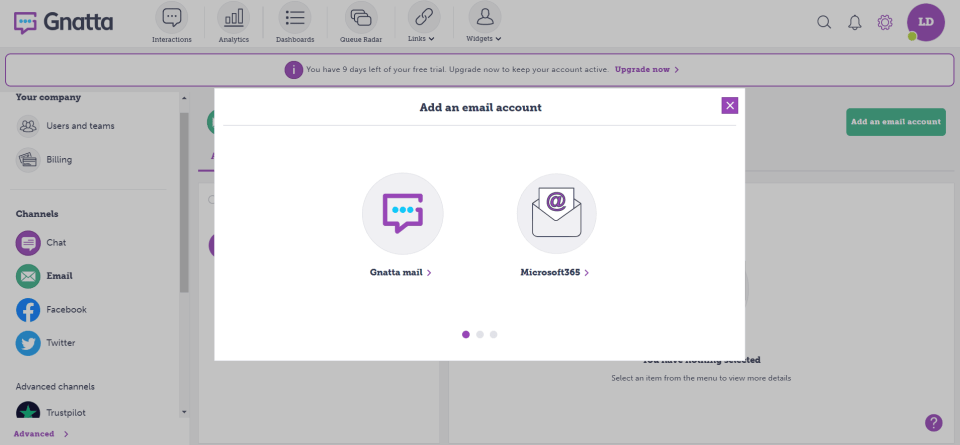The width and height of the screenshot is (960, 445).
Task: Click the Users and teams people icon
Action: (28, 126)
